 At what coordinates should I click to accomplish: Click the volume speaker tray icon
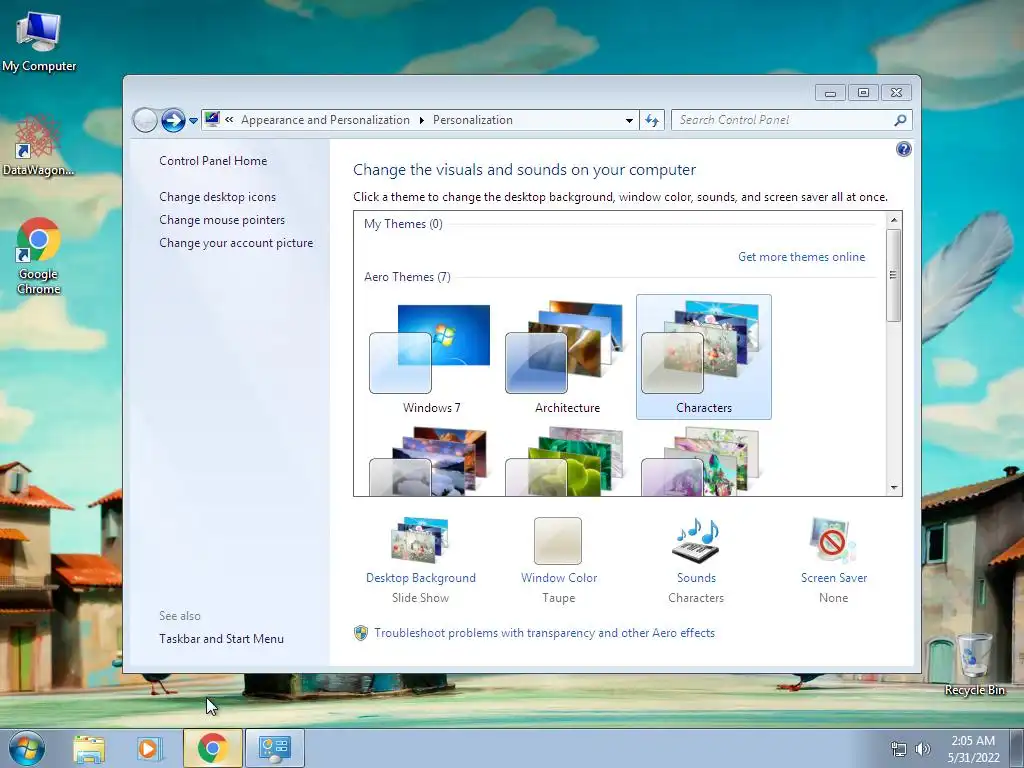[x=922, y=749]
